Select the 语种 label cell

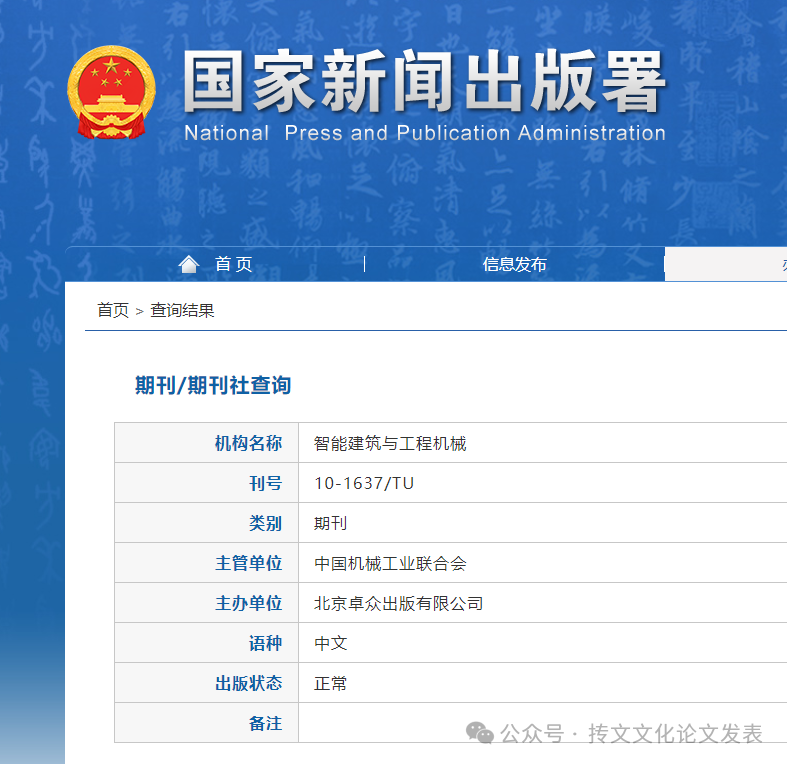207,643
